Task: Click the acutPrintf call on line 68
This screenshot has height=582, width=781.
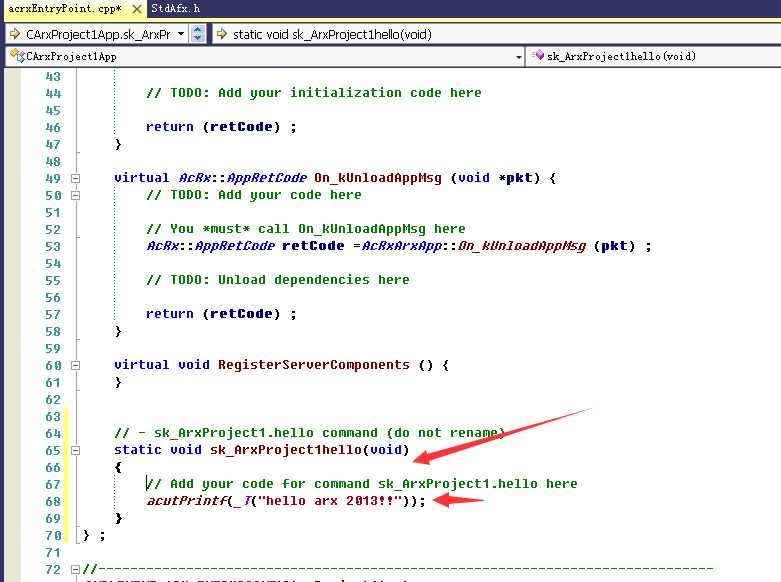Action: 187,501
